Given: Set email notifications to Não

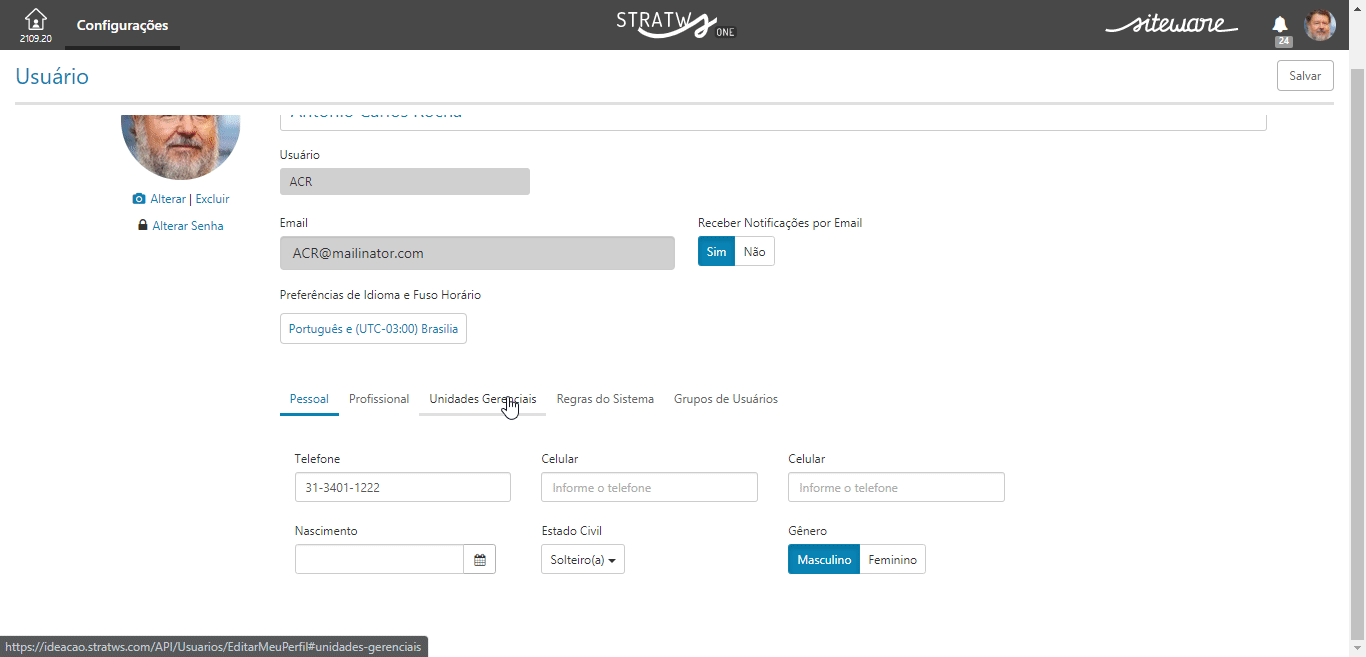Looking at the screenshot, I should tap(755, 252).
